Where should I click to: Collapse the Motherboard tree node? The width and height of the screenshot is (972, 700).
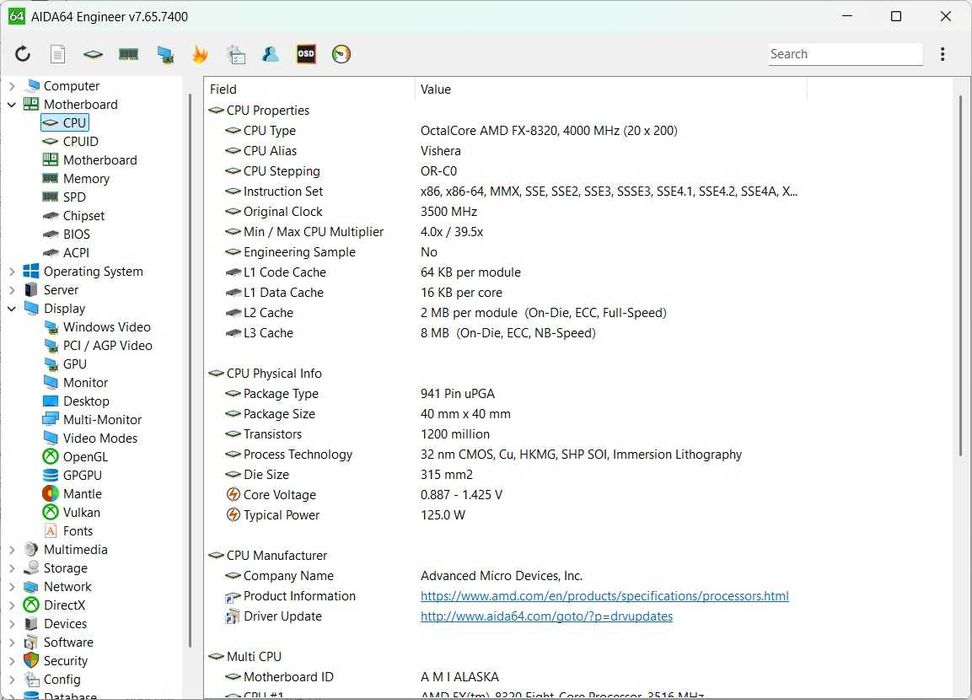pos(12,105)
